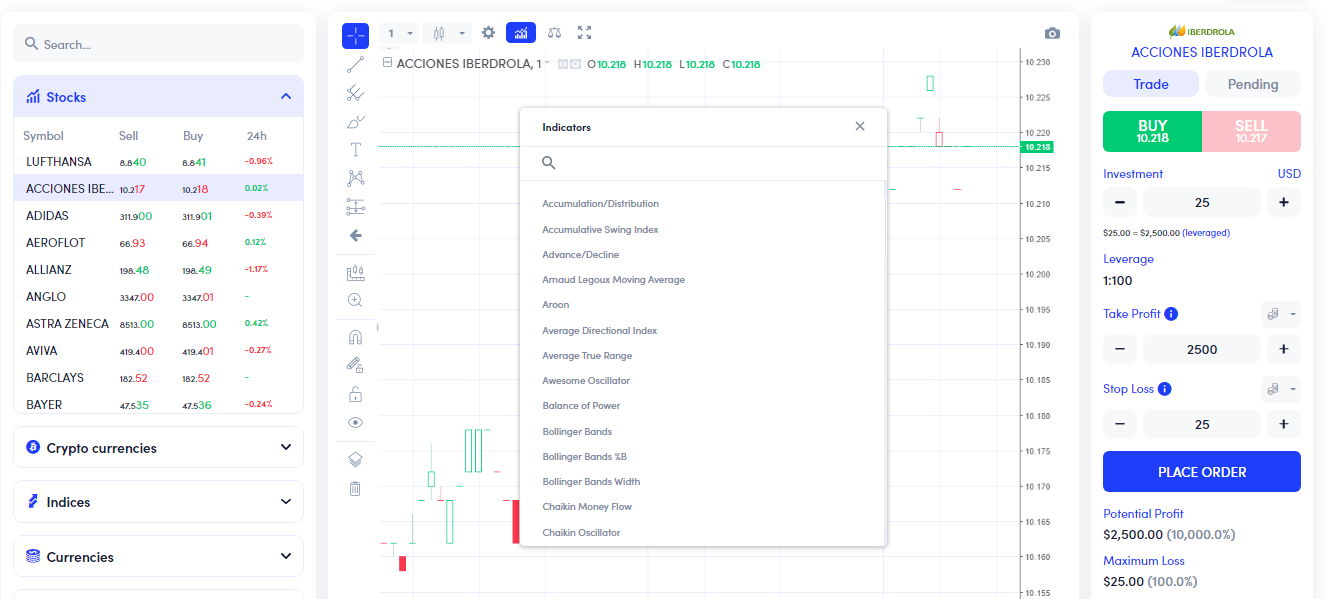Viewport: 1327px width, 599px height.
Task: Open the time interval dropdown
Action: [401, 33]
